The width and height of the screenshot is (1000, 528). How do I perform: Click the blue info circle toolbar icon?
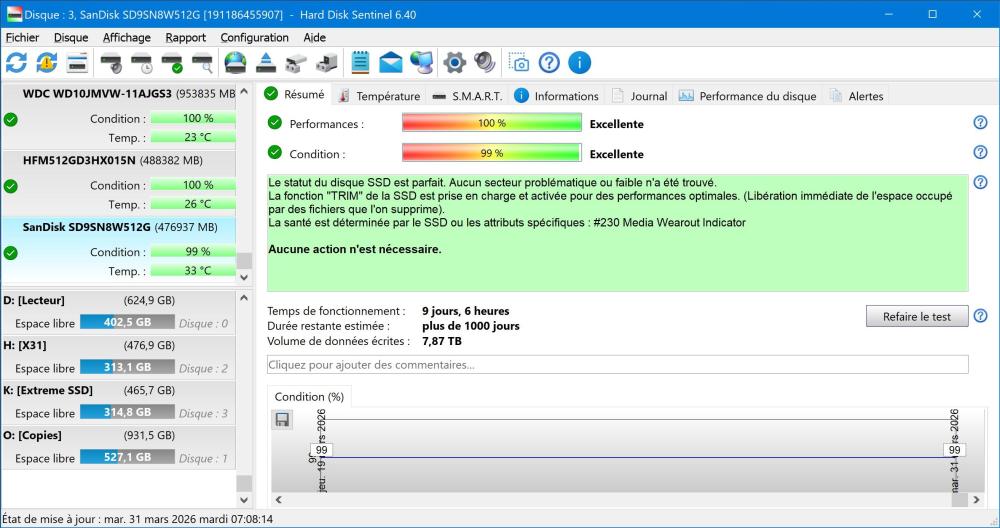580,62
